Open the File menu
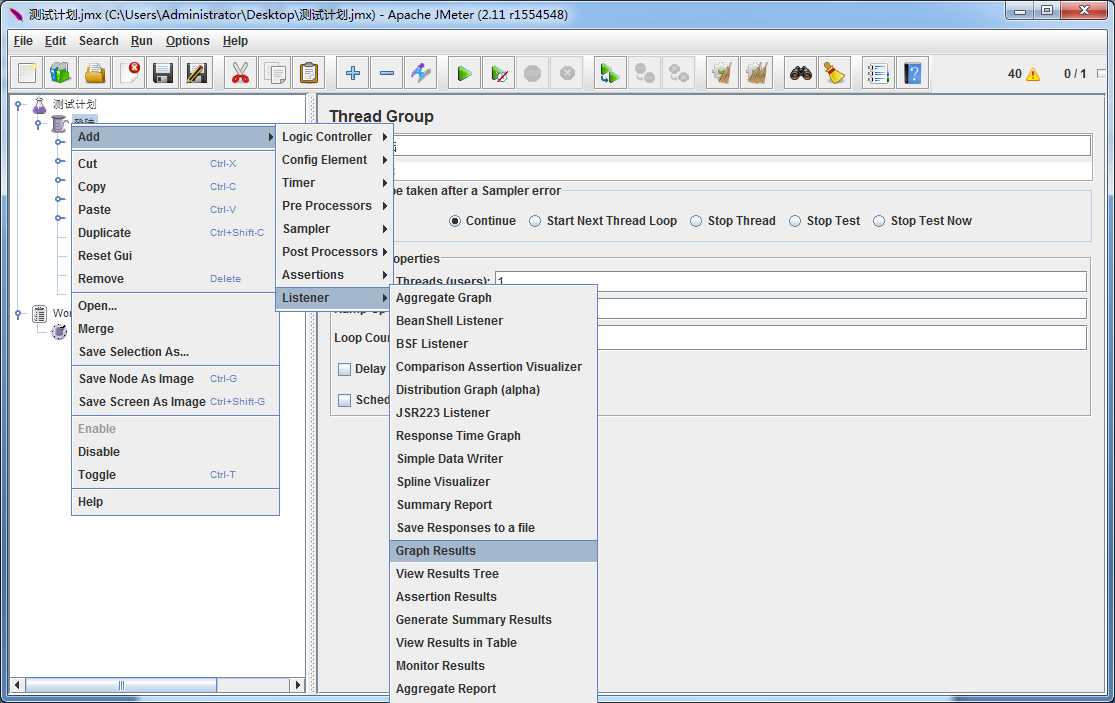Image resolution: width=1115 pixels, height=703 pixels. pyautogui.click(x=23, y=41)
